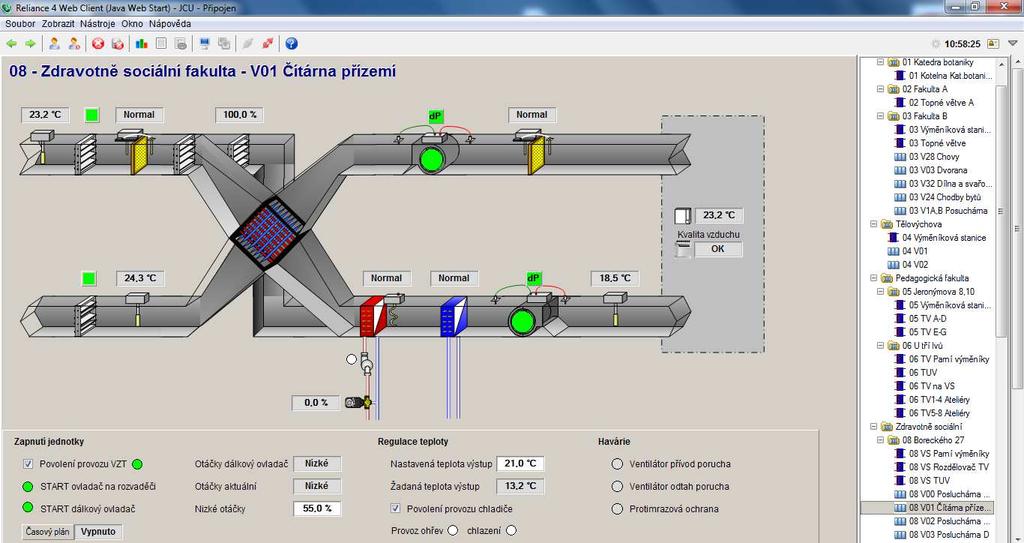The height and width of the screenshot is (543, 1024).
Task: Click the heating circuit pump symbol
Action: pos(366,364)
